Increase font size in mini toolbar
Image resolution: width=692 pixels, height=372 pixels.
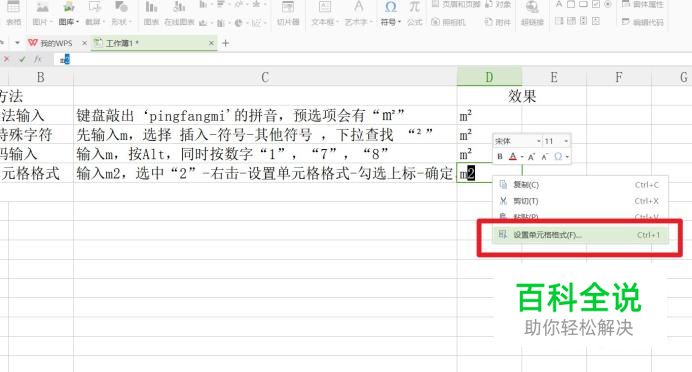pyautogui.click(x=531, y=156)
